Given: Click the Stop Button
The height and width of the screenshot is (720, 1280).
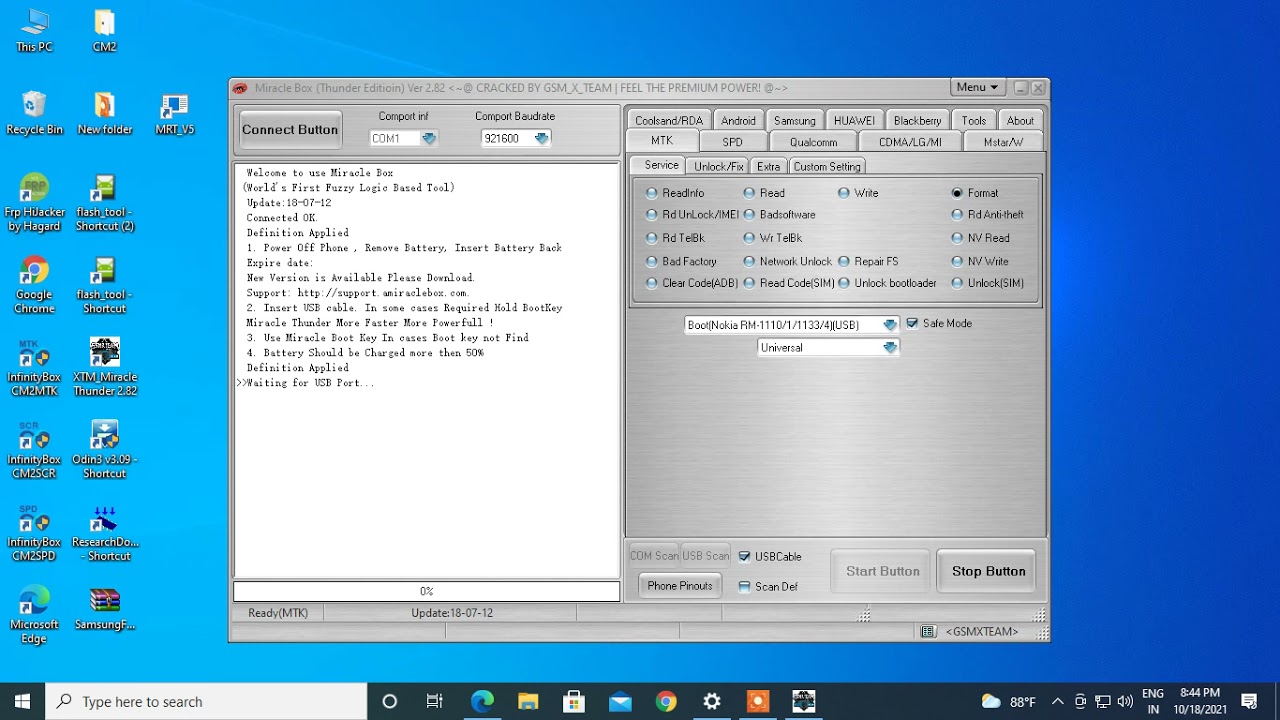Looking at the screenshot, I should click(x=989, y=571).
